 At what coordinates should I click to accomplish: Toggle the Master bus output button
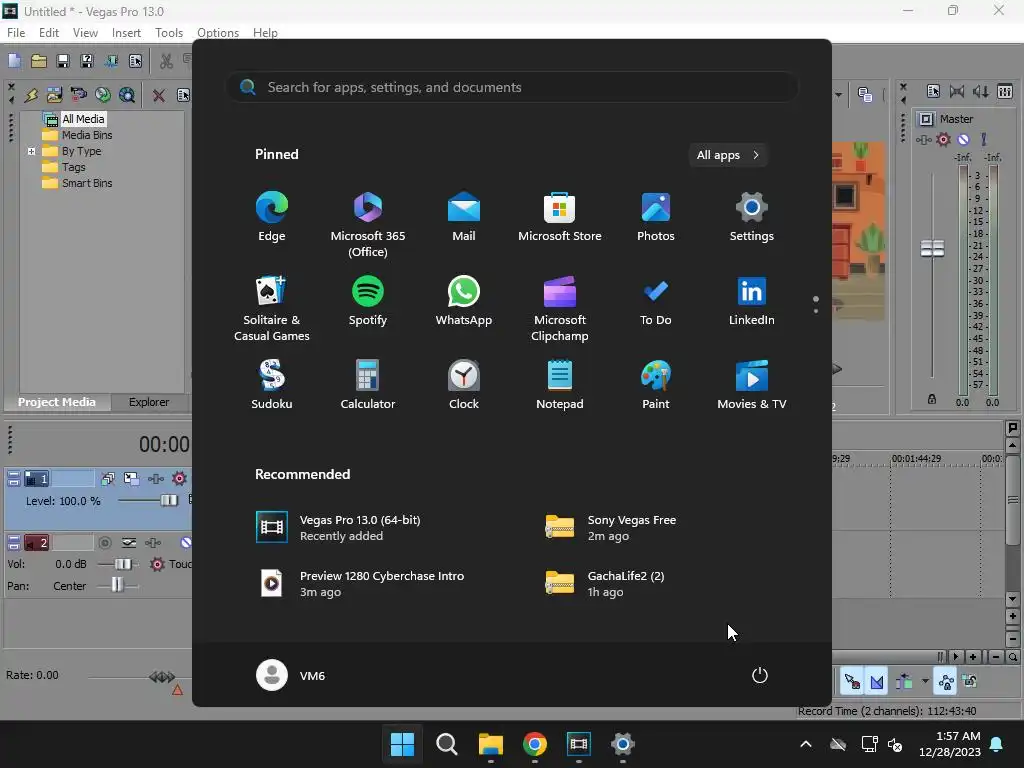pyautogui.click(x=926, y=119)
